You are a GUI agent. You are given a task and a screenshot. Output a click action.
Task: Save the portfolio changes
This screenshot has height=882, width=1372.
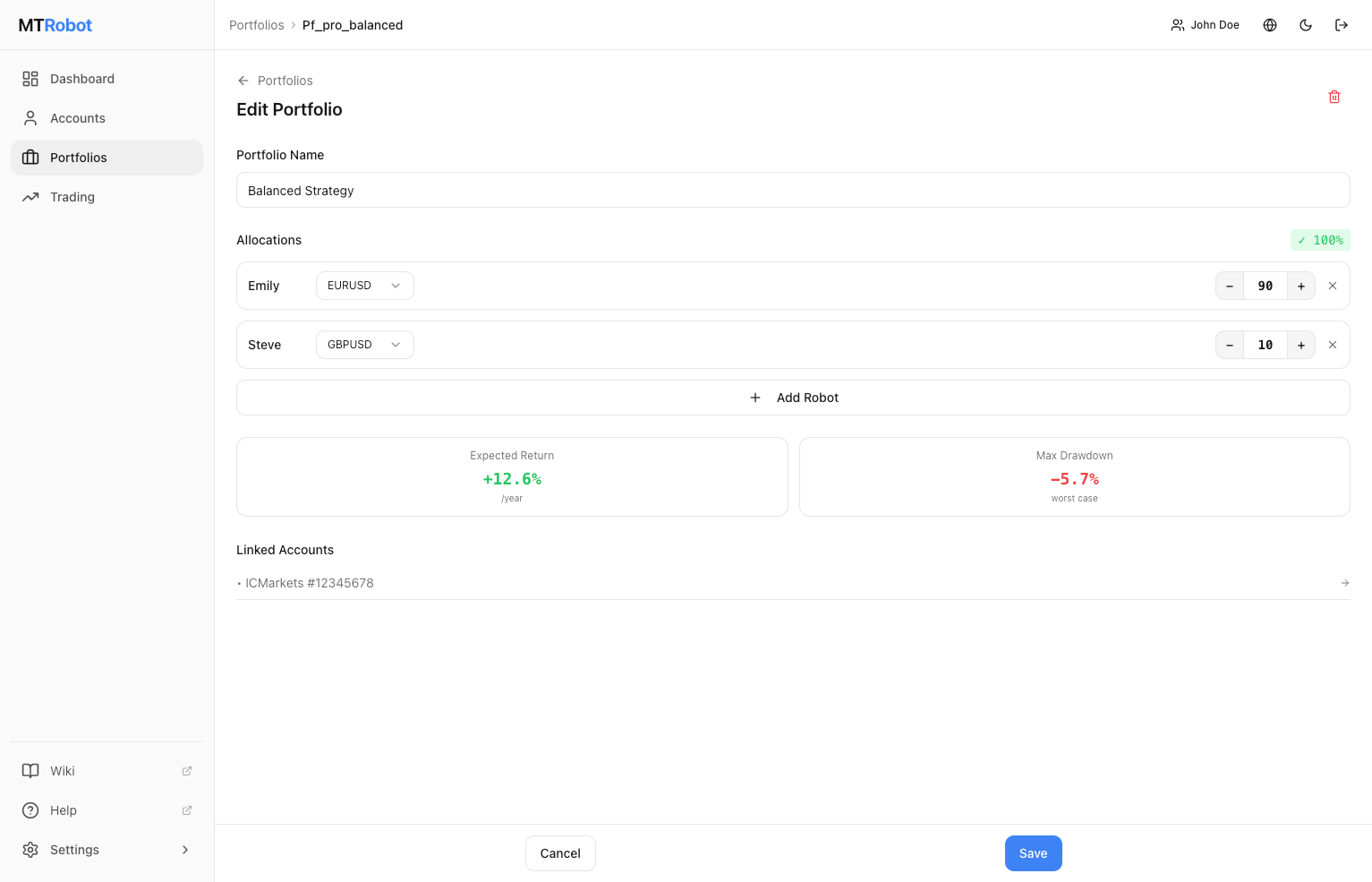[x=1033, y=852]
